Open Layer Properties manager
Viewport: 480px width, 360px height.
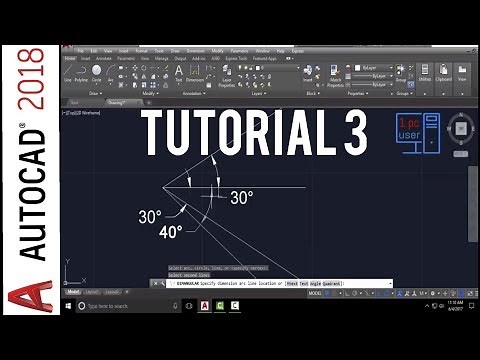pyautogui.click(x=227, y=76)
